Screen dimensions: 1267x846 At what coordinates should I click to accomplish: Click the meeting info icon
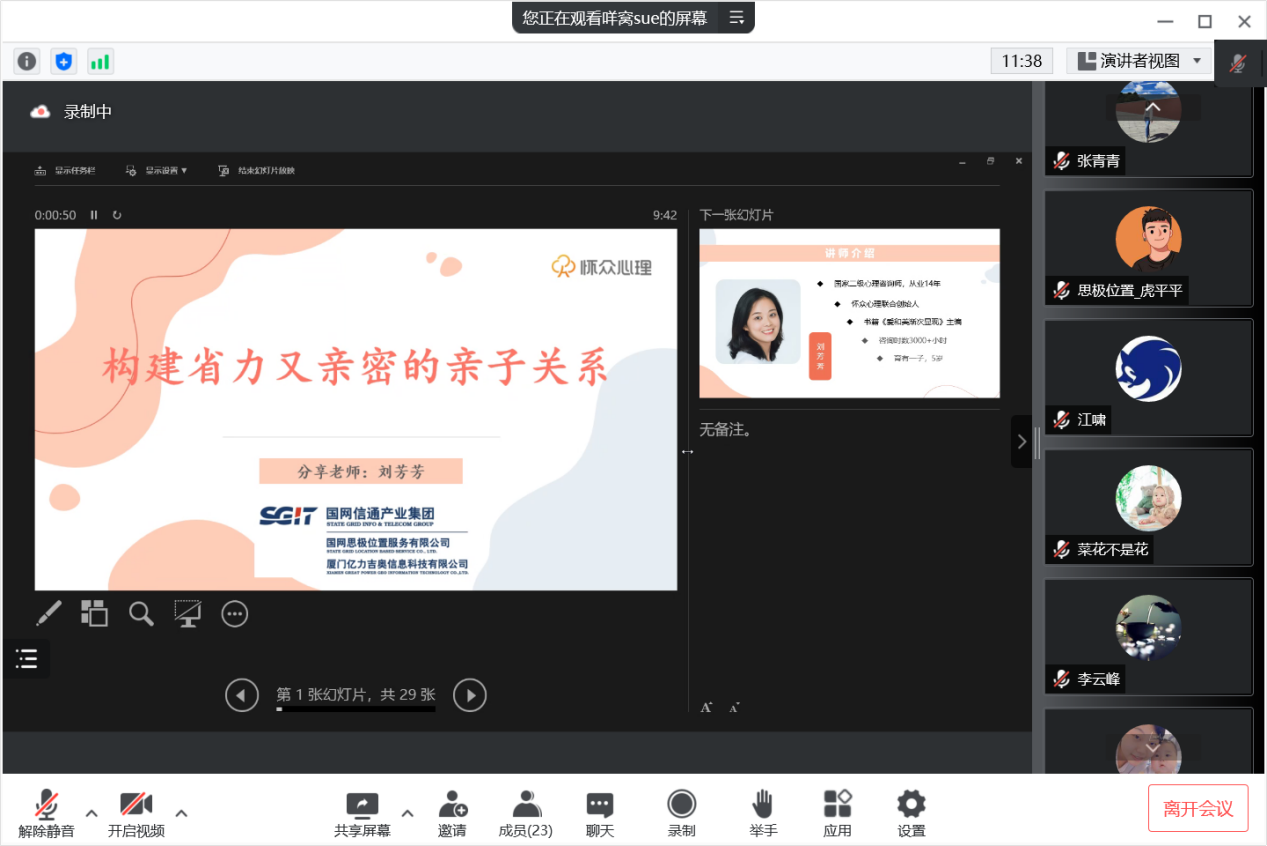[x=27, y=61]
